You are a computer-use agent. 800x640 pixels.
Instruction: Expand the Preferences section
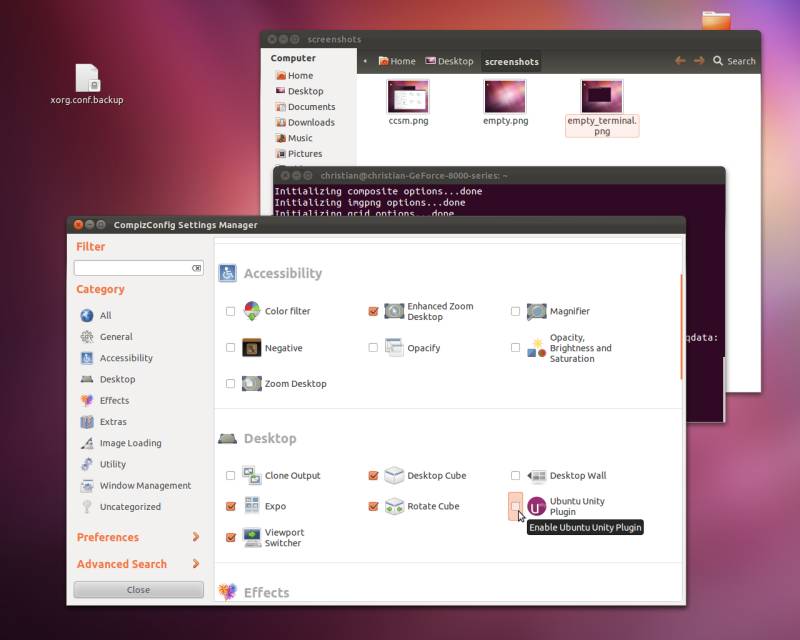tap(138, 537)
